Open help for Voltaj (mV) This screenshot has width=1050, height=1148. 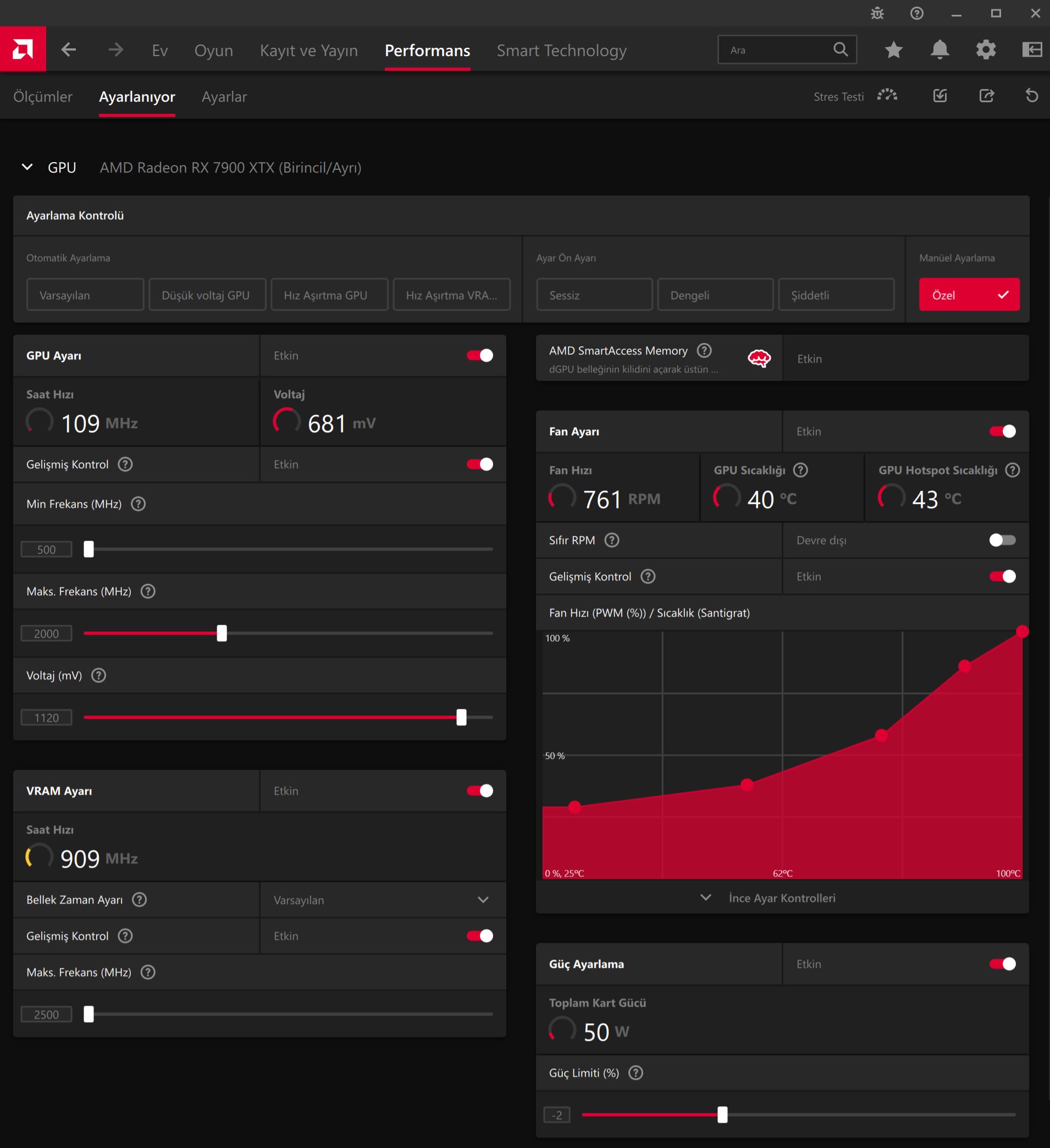[98, 675]
